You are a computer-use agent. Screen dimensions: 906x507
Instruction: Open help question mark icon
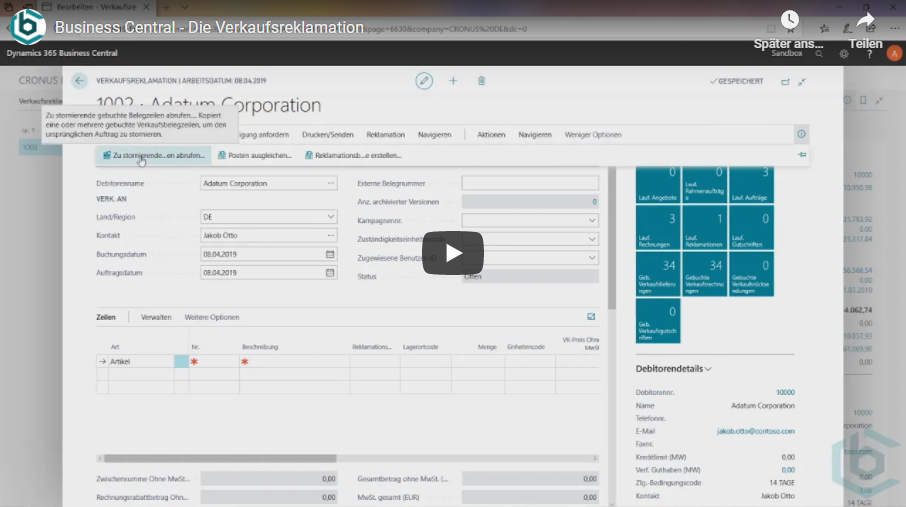[870, 54]
